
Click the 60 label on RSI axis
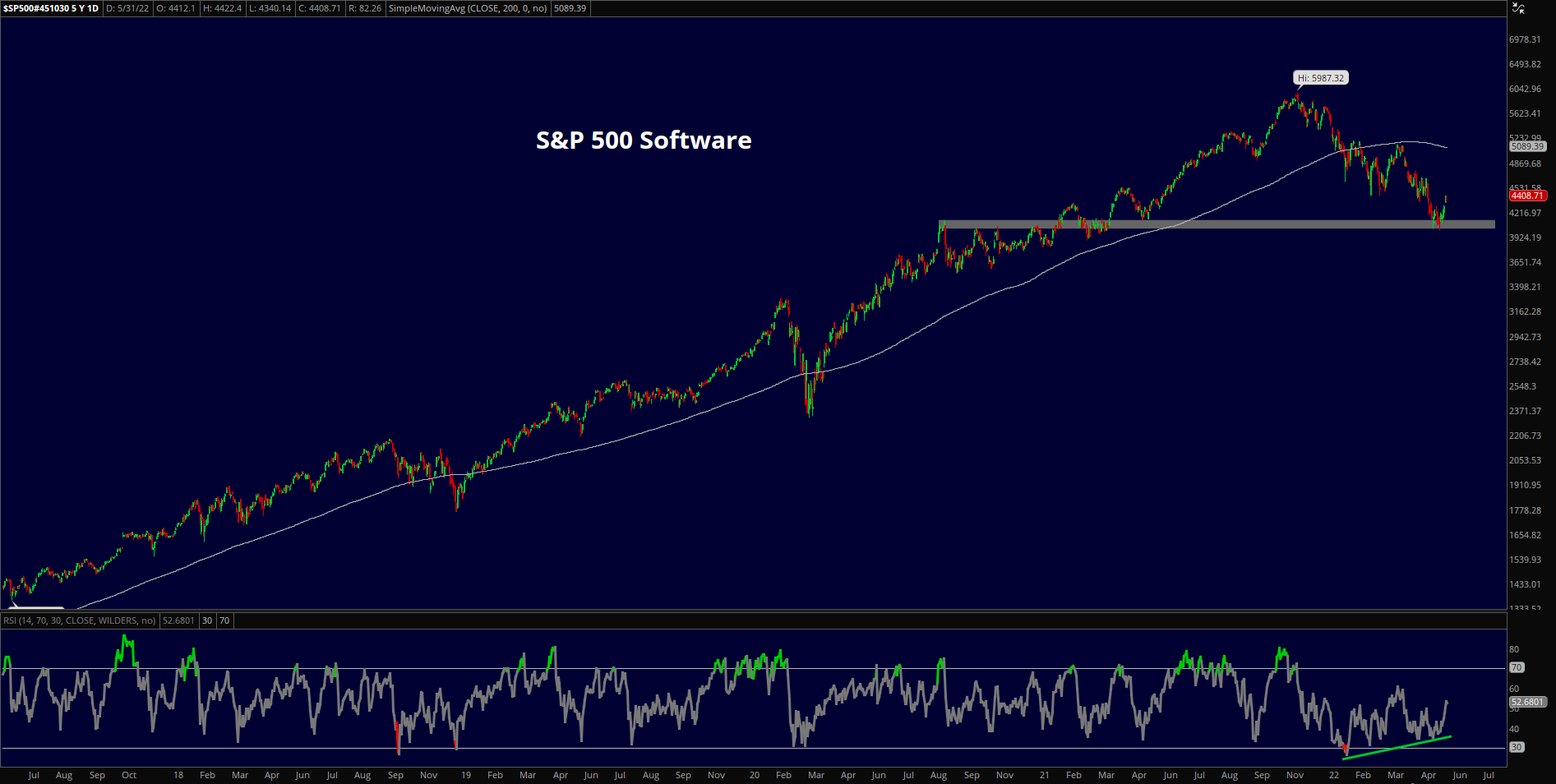[x=1514, y=689]
